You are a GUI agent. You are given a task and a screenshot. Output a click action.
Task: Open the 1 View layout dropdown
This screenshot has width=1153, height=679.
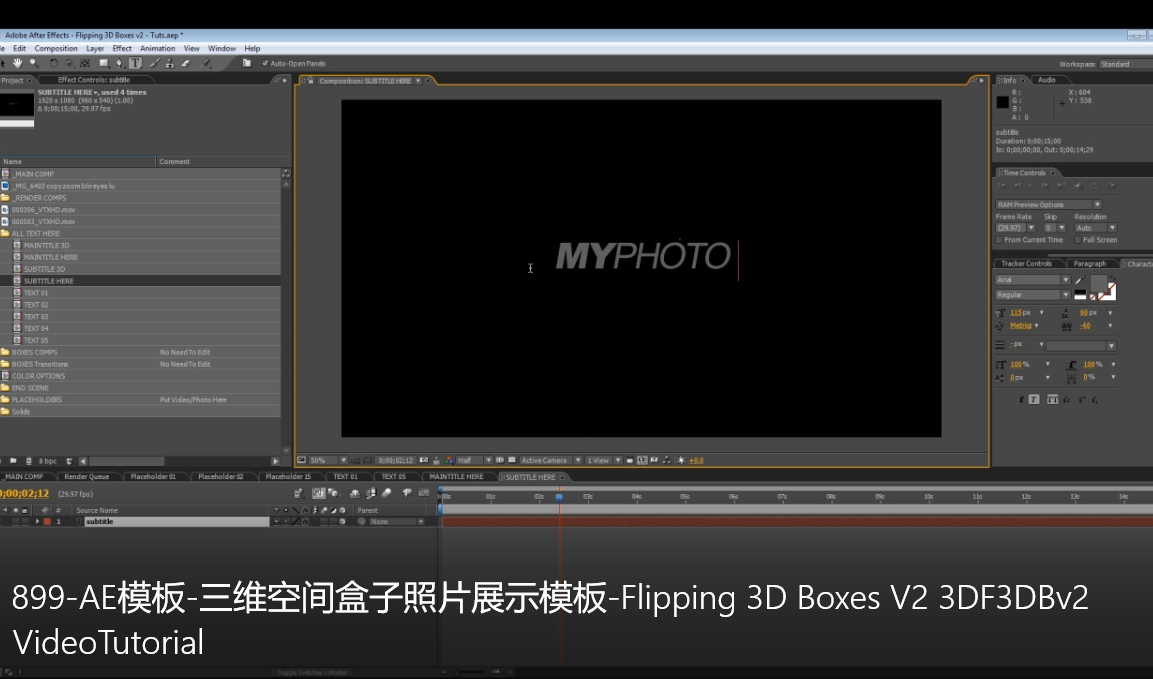(x=604, y=461)
